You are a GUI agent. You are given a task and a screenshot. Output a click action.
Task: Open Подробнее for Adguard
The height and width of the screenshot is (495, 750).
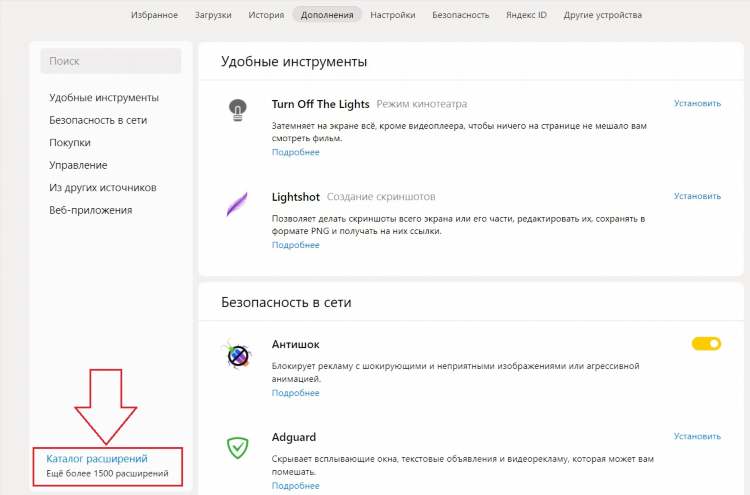[x=296, y=485]
